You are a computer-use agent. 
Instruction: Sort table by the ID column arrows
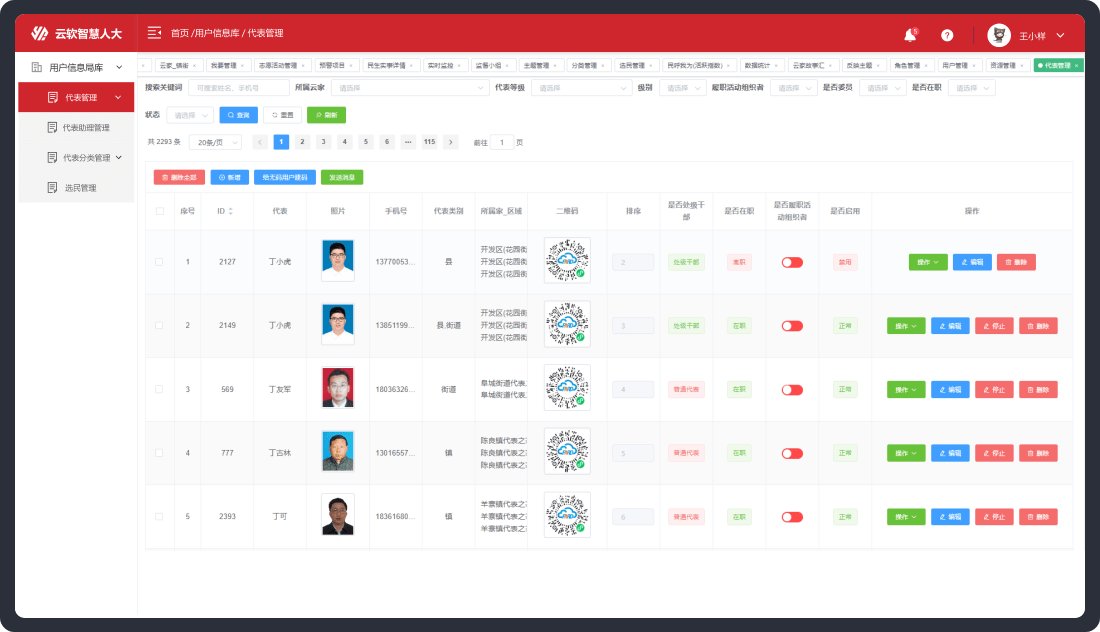pos(231,211)
